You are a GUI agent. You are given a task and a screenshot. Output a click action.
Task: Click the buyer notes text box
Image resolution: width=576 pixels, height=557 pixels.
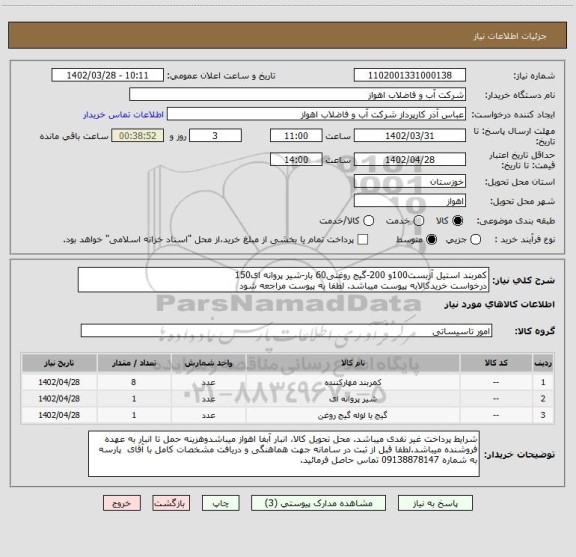284,454
